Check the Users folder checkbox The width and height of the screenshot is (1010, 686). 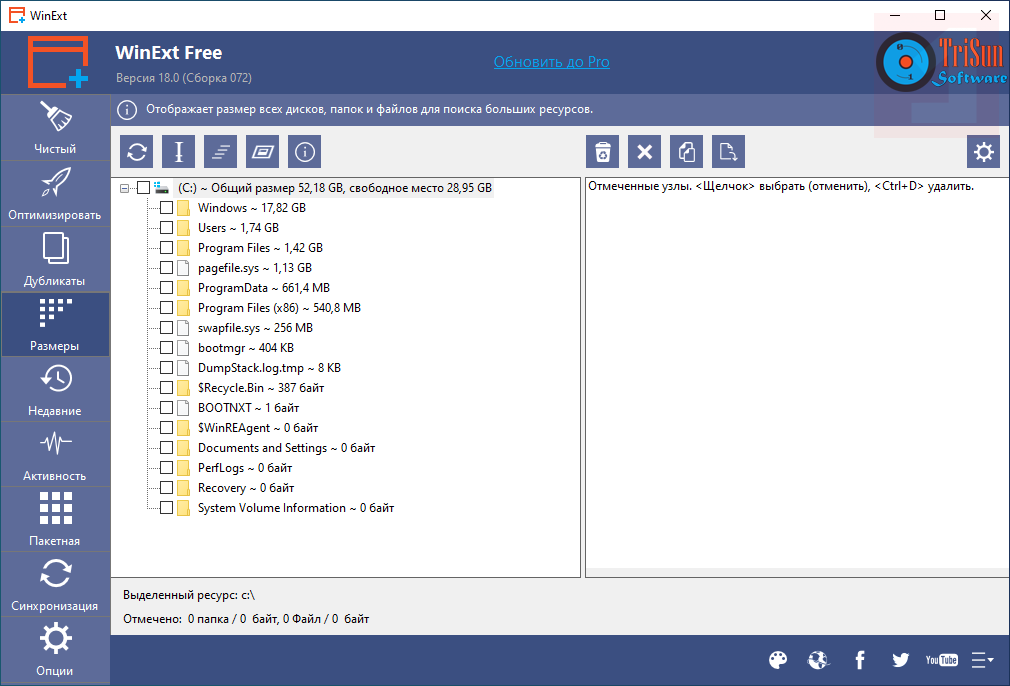pyautogui.click(x=166, y=227)
